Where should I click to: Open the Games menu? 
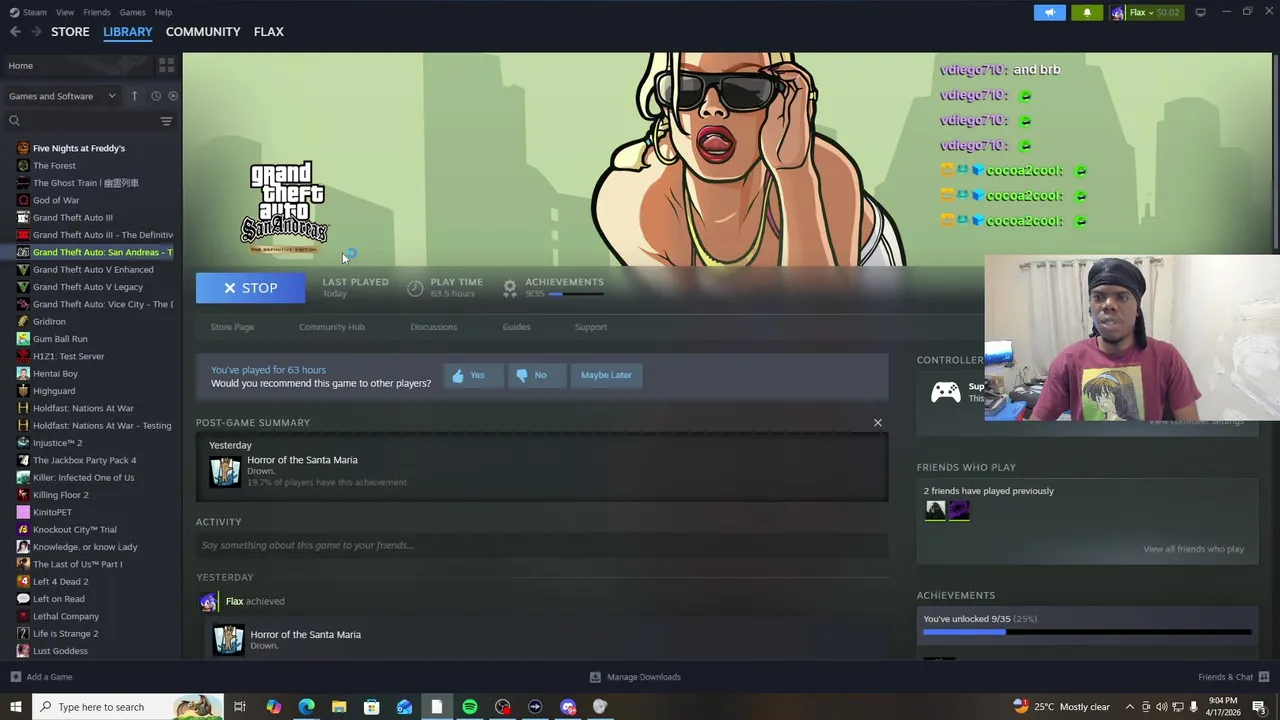pos(132,12)
